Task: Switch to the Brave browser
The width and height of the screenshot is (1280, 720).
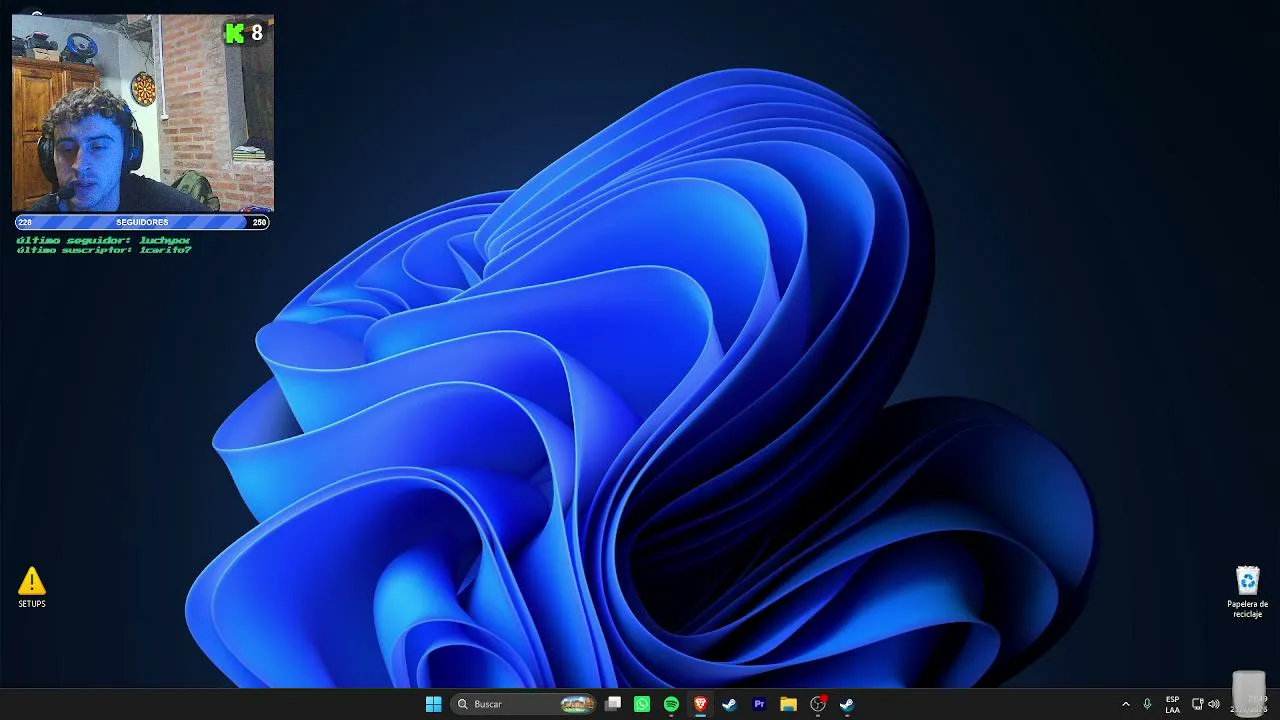Action: point(700,704)
